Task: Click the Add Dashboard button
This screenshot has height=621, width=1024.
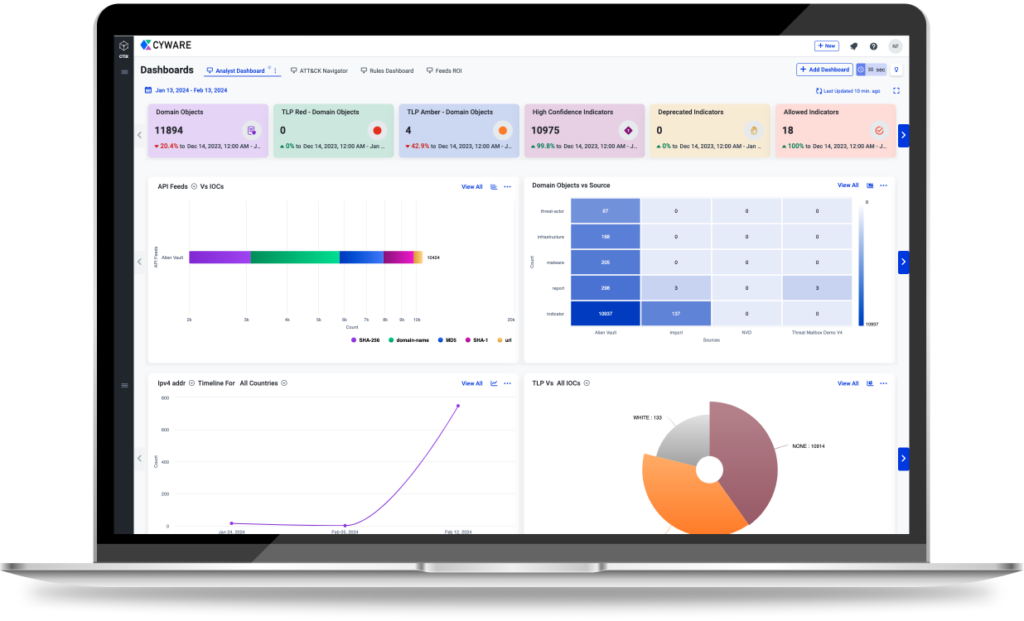Action: (824, 70)
